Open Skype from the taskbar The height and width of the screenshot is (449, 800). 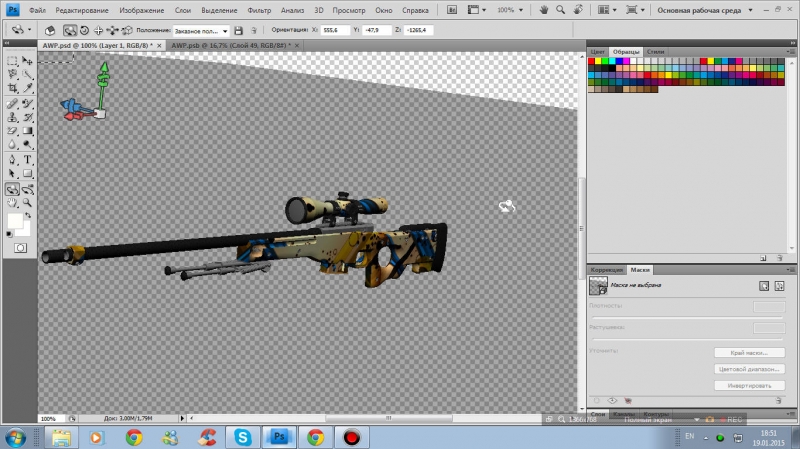click(243, 437)
